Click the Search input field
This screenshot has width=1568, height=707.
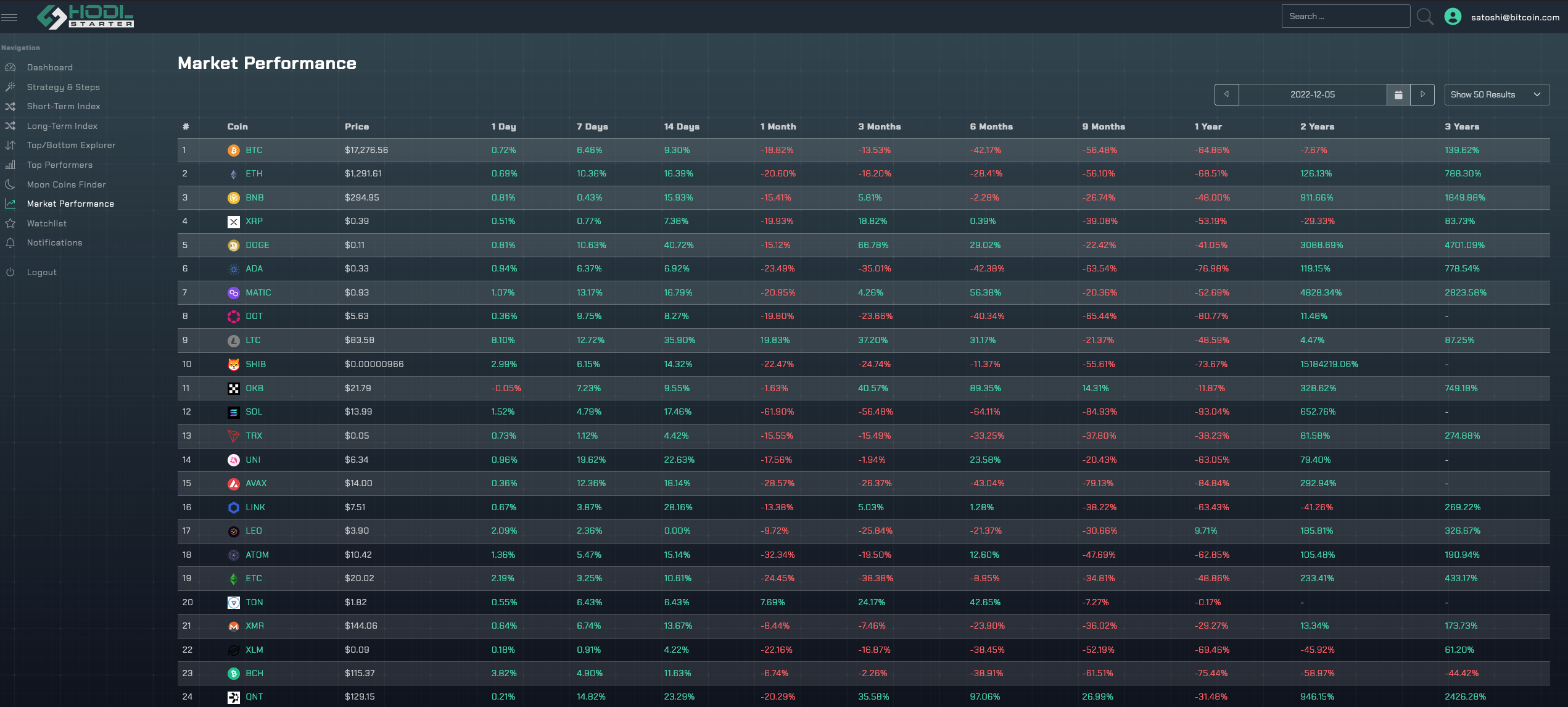point(1345,16)
